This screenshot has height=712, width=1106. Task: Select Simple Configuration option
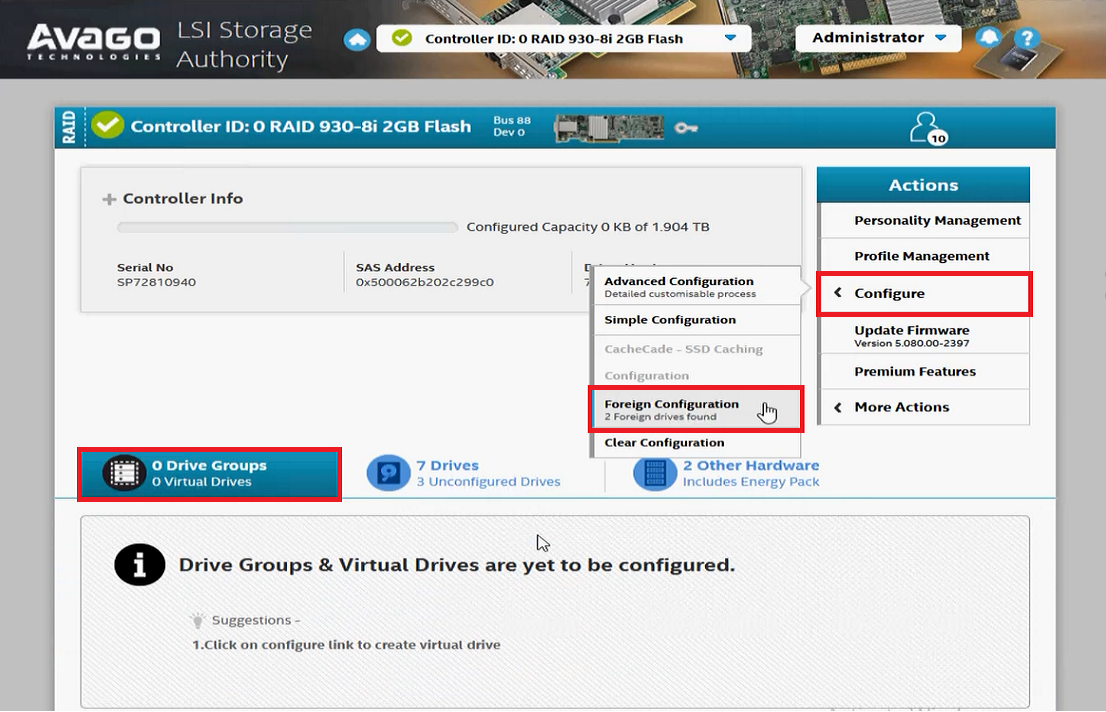[x=670, y=320]
